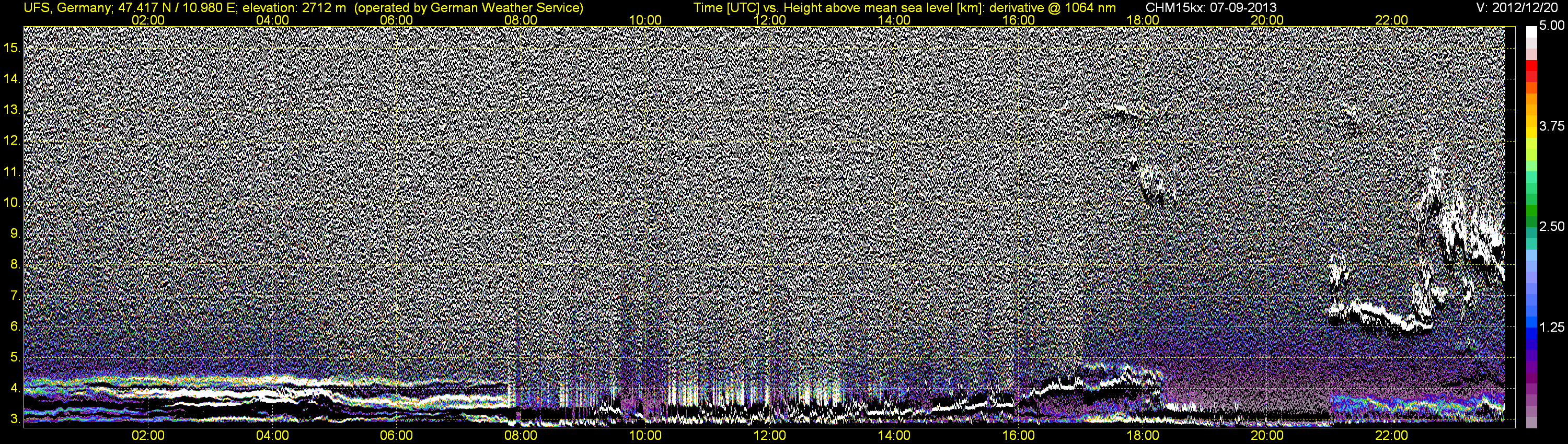Click the '8.' height axis label

15,265
